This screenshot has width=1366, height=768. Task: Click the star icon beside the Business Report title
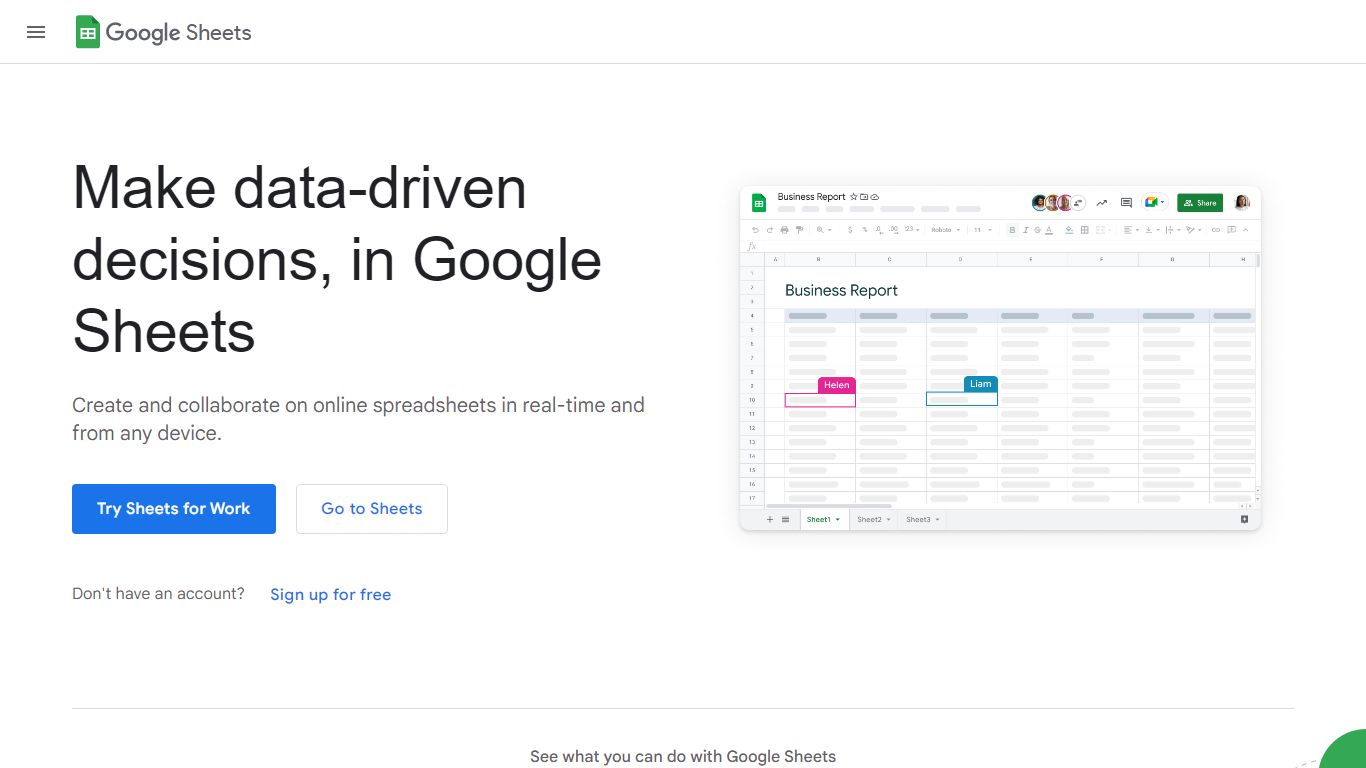853,197
